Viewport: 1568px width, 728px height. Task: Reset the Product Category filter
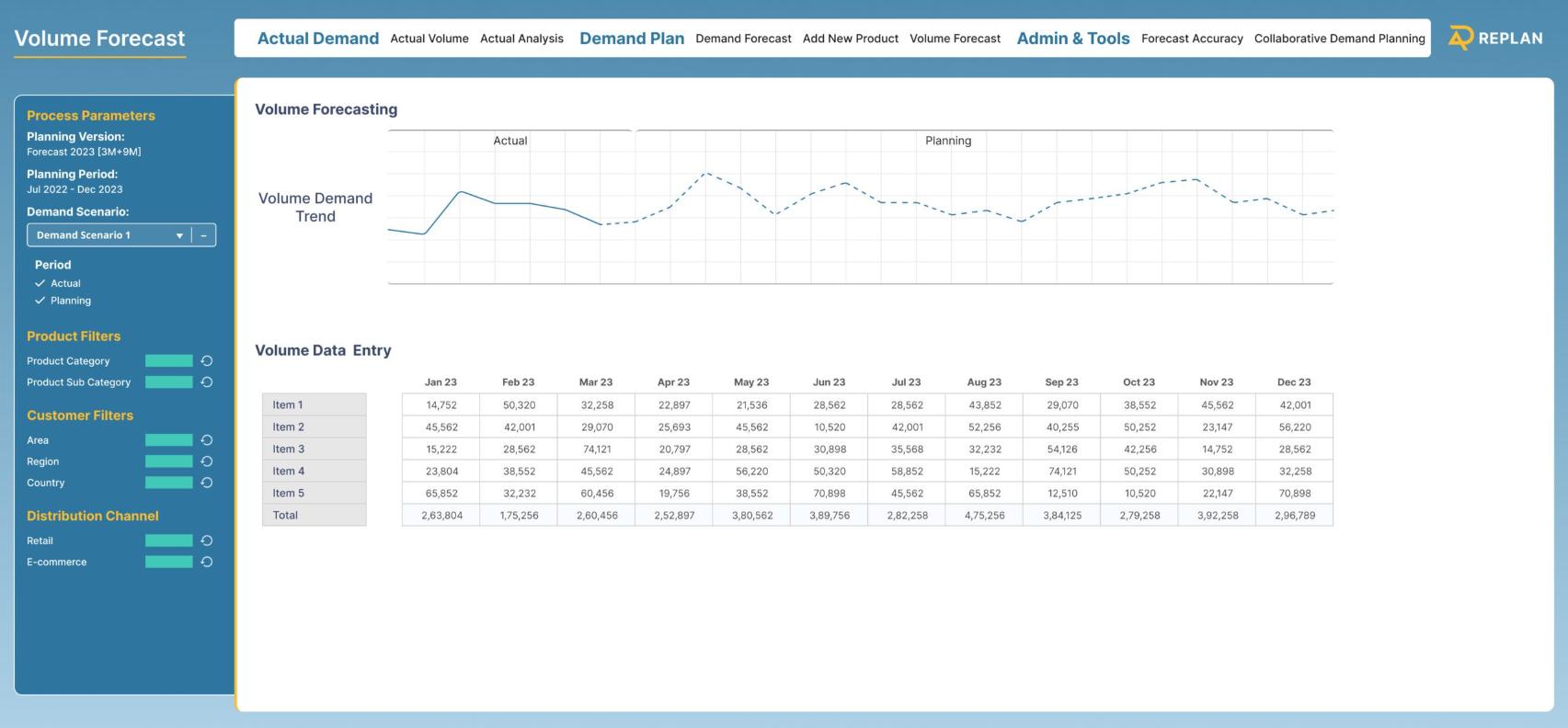[x=207, y=361]
